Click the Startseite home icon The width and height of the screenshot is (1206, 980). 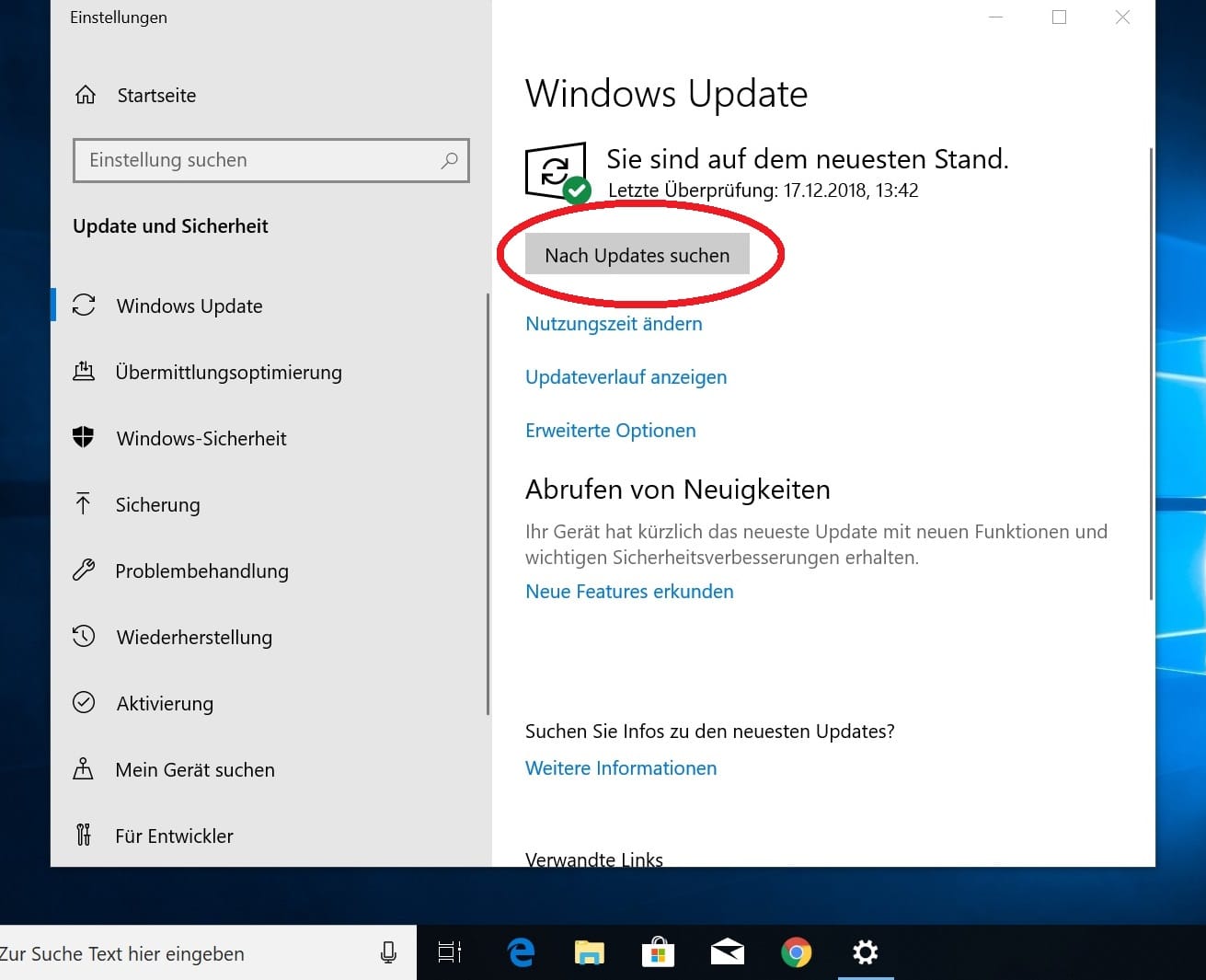[x=86, y=95]
